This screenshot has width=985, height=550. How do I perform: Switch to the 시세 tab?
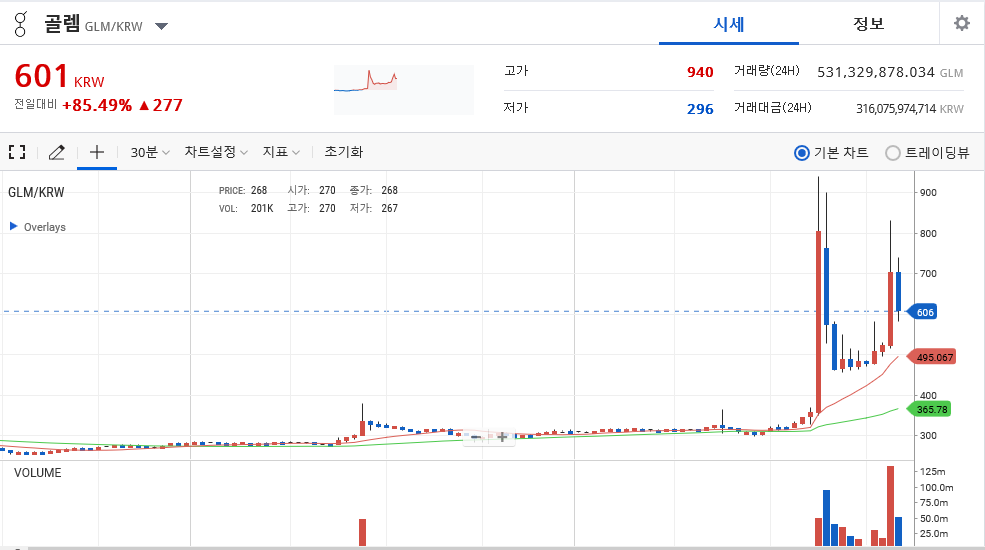tap(729, 24)
